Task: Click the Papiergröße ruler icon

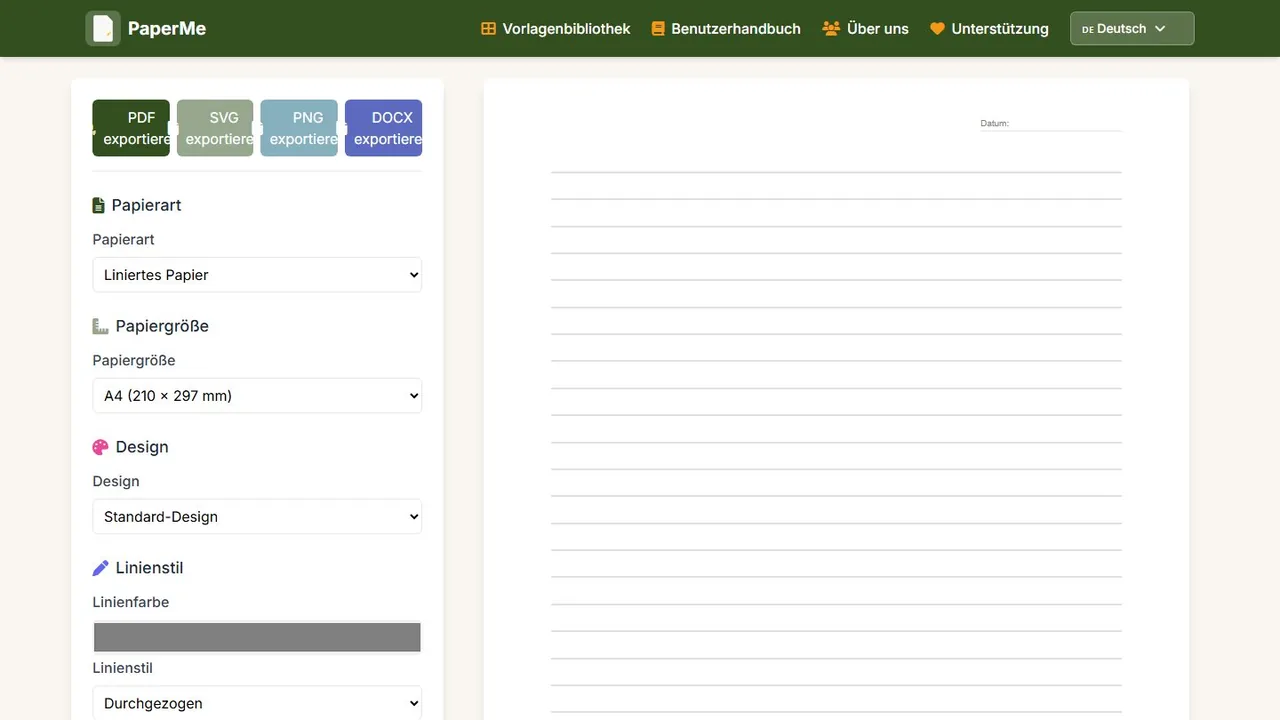Action: 100,326
